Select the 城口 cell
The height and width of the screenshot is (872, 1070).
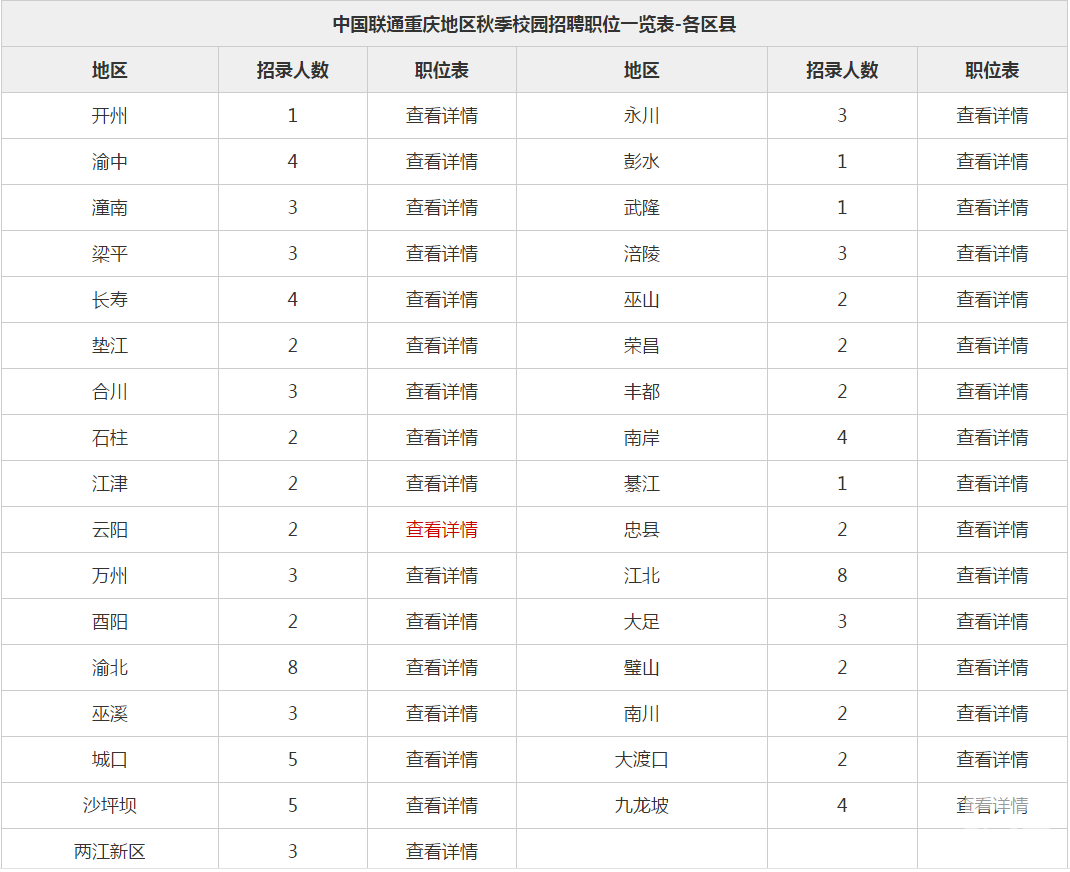tap(110, 759)
